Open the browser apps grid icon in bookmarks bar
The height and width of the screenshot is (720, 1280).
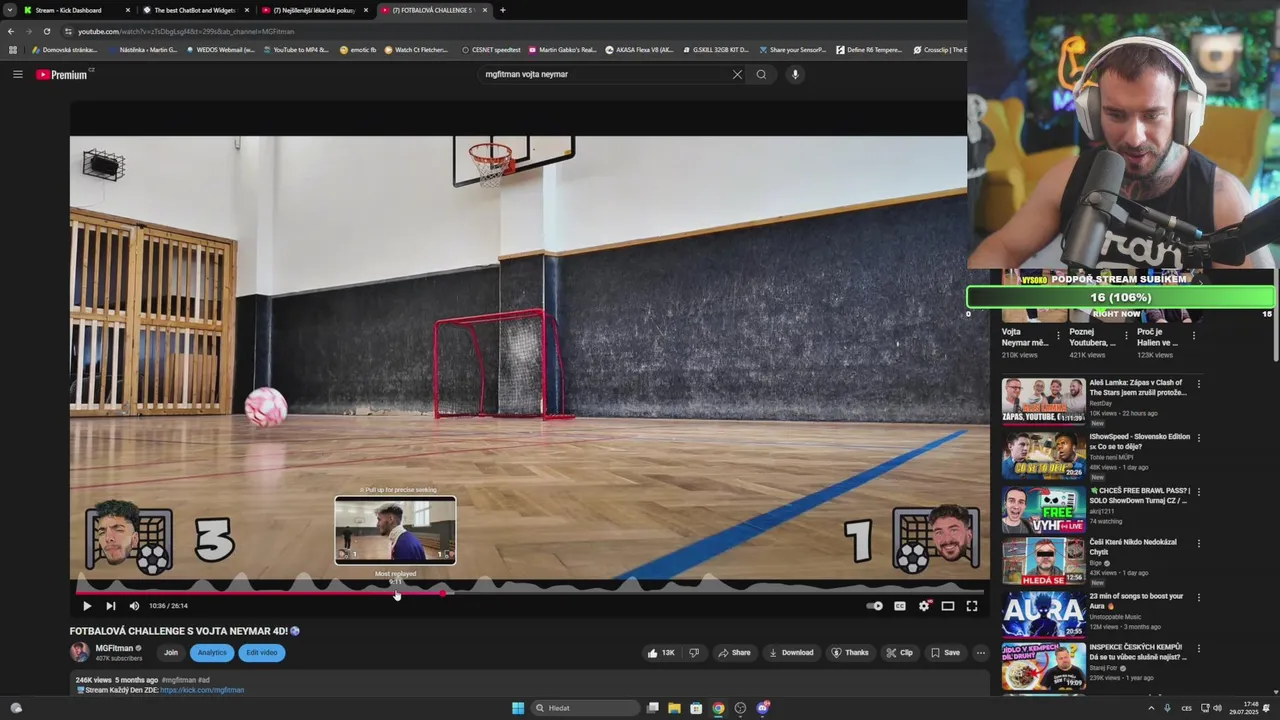[x=13, y=49]
